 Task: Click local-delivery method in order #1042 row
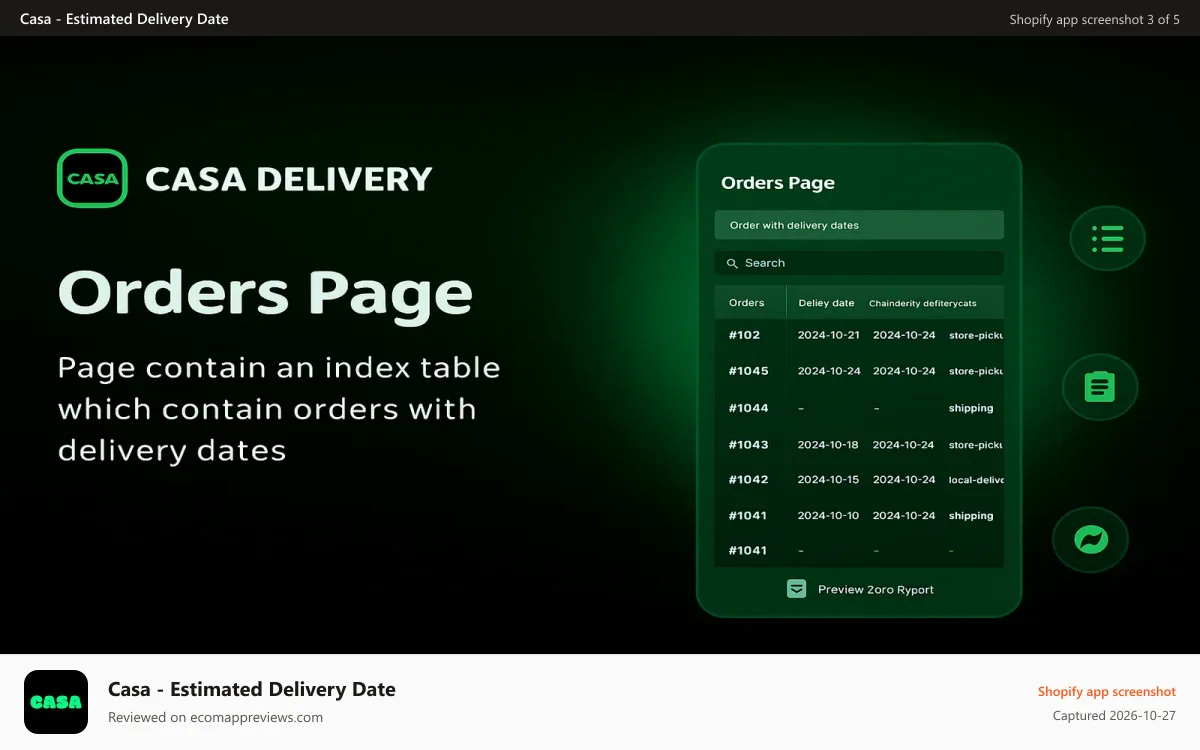976,480
